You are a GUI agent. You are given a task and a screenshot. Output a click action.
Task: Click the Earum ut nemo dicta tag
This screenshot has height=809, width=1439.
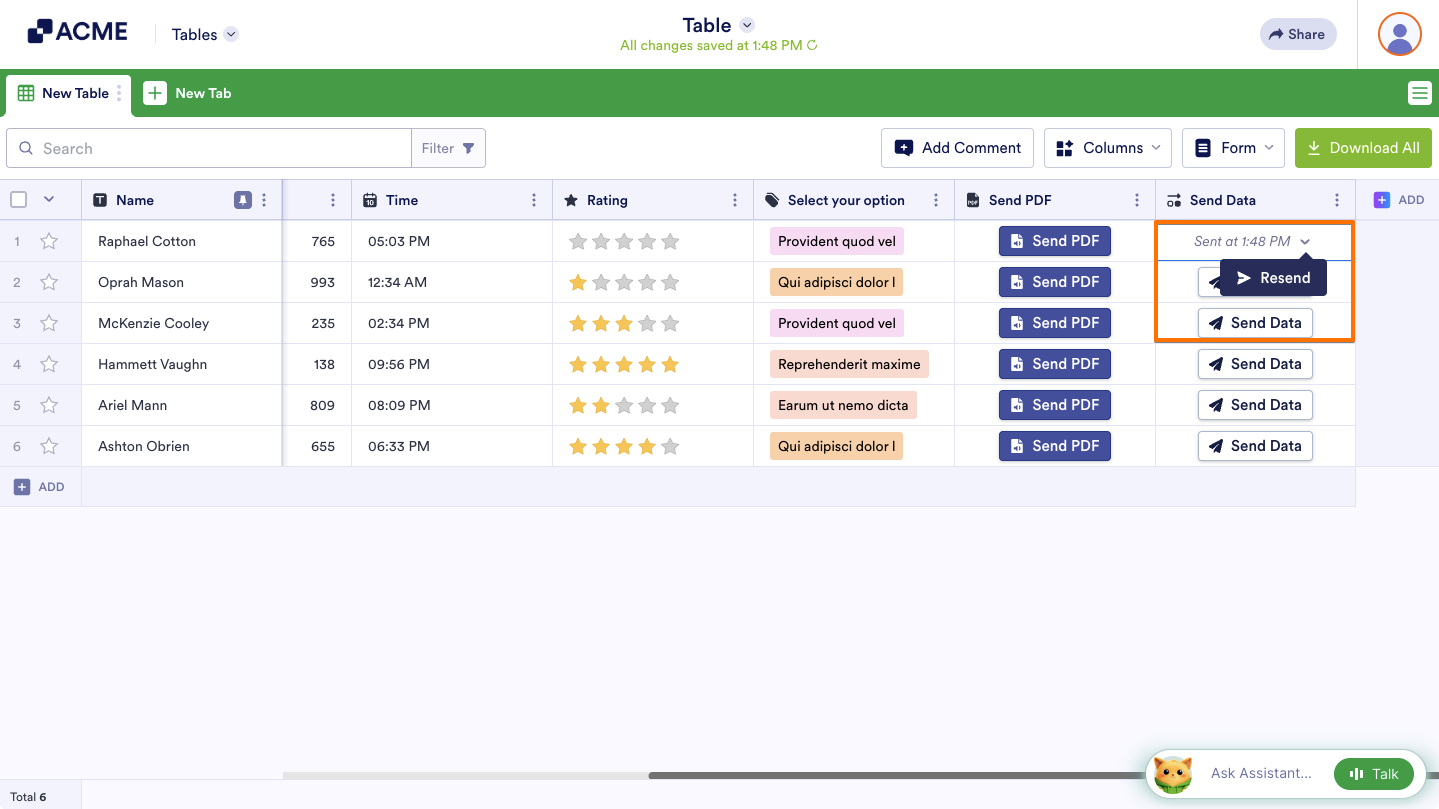coord(843,405)
